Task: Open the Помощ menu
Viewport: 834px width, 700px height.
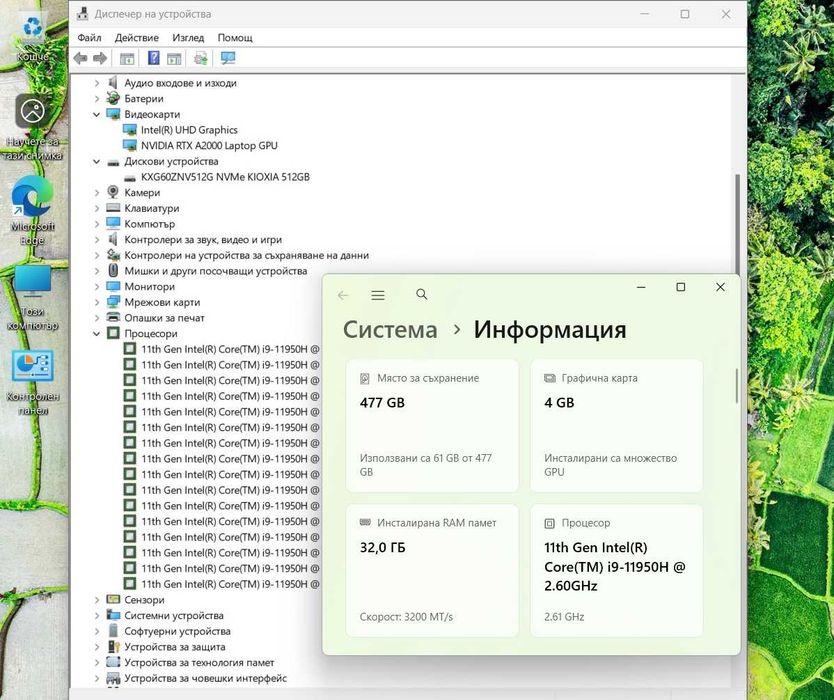Action: pyautogui.click(x=235, y=38)
